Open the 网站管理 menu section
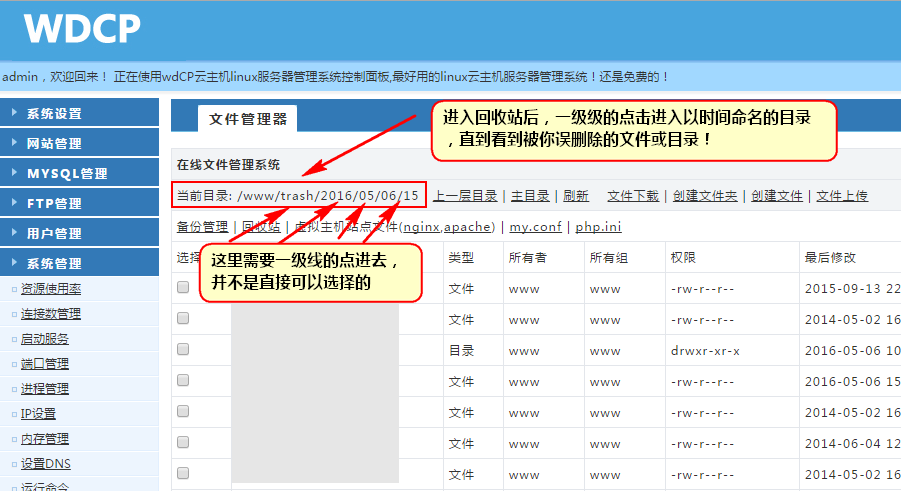This screenshot has width=901, height=491. point(79,143)
